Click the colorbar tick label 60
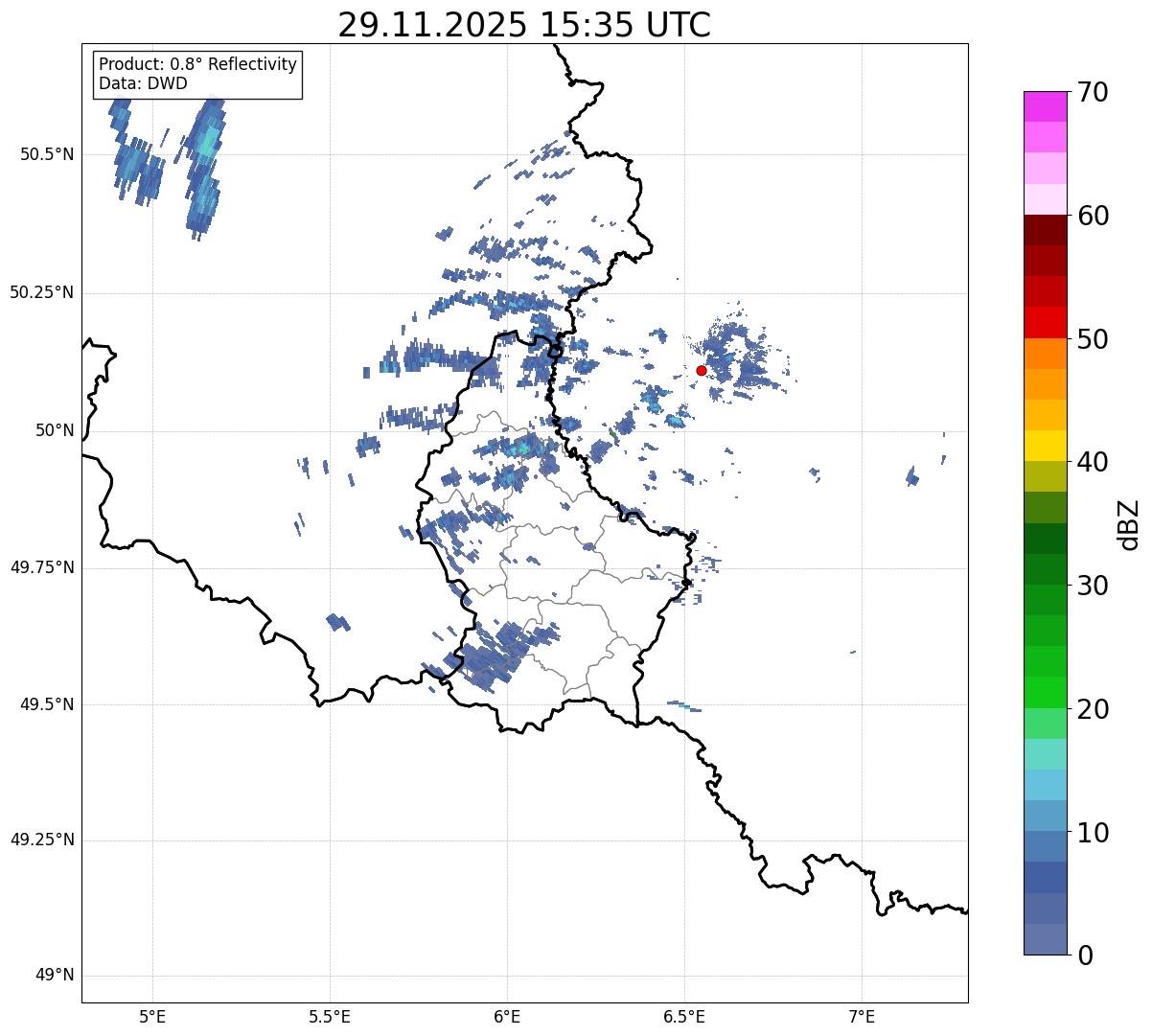 point(1092,216)
